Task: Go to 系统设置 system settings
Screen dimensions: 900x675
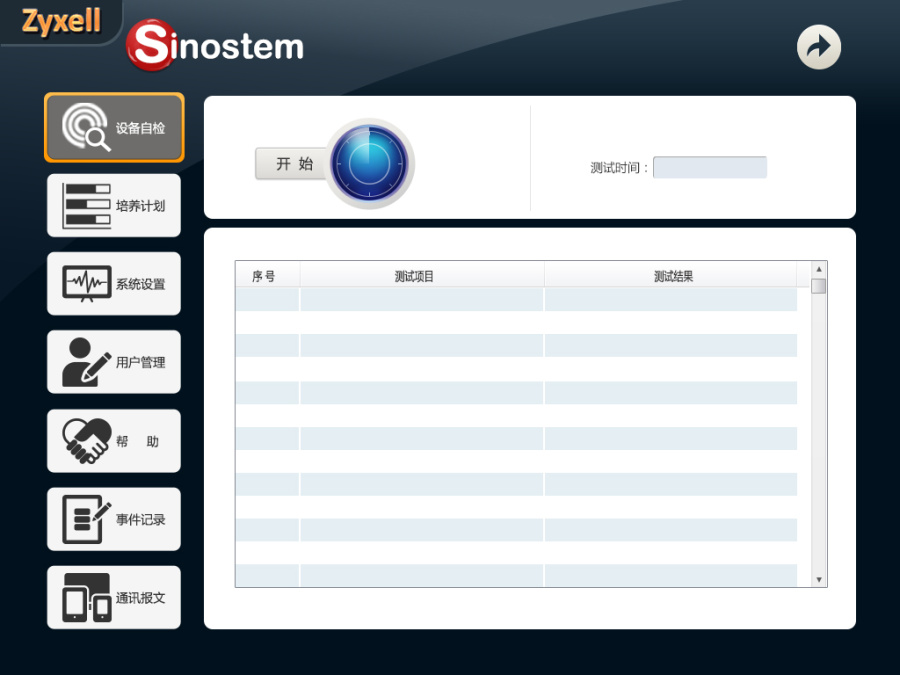Action: 114,284
